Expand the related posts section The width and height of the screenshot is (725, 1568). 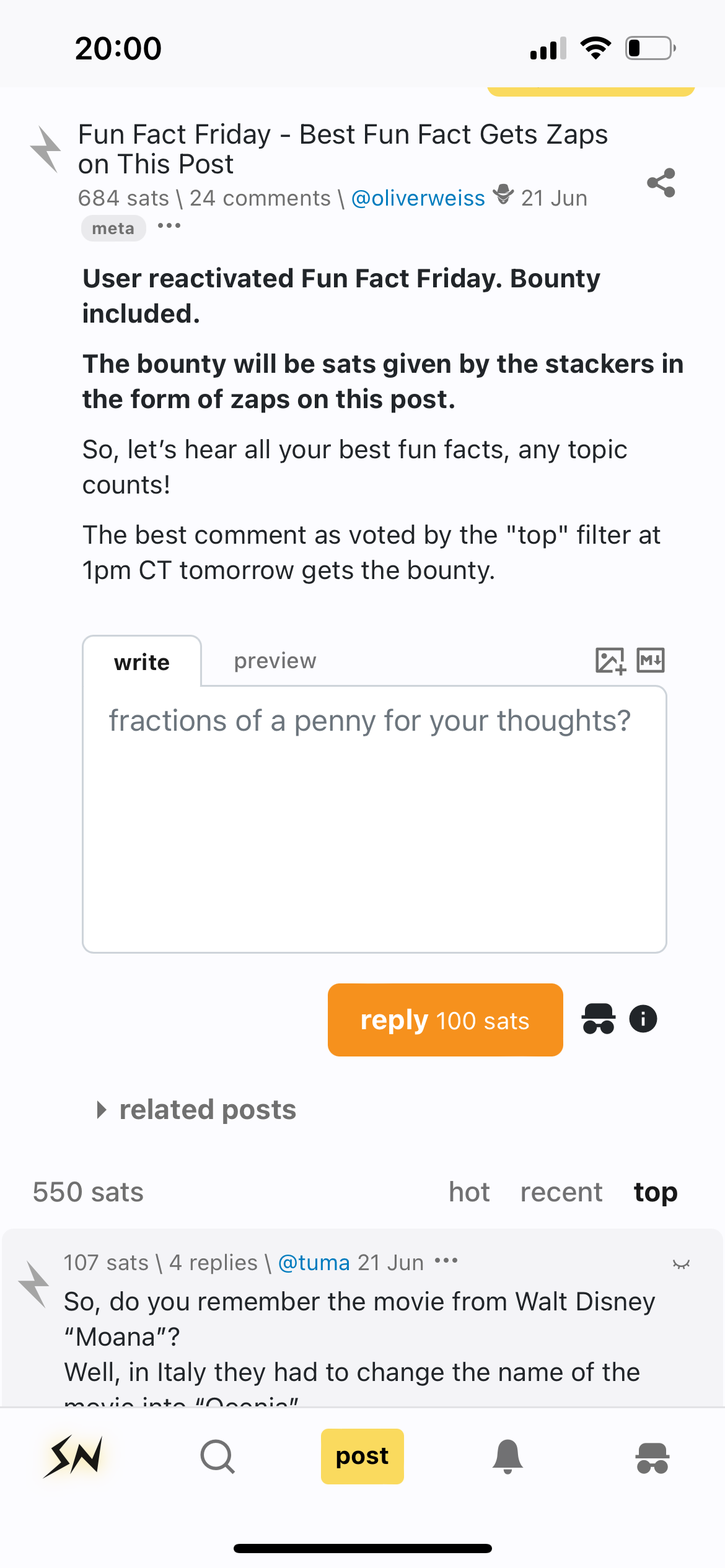tap(196, 1110)
